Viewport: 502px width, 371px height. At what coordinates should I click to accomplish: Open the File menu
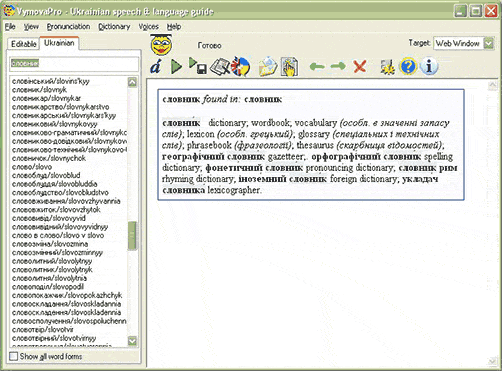[10, 27]
